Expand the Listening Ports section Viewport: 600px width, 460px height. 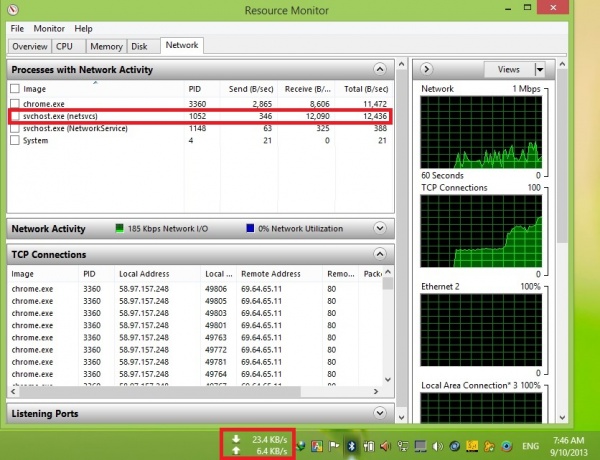click(x=380, y=413)
